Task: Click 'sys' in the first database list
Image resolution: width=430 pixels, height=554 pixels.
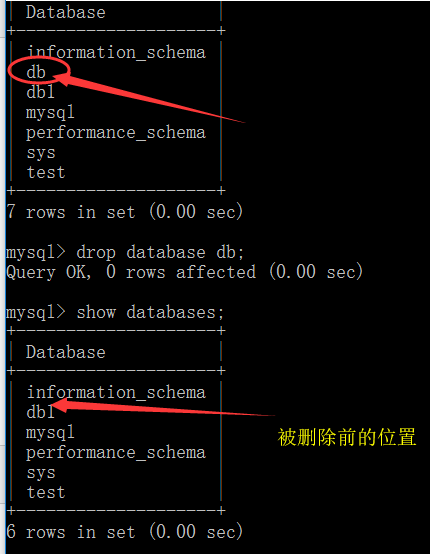Action: click(41, 153)
